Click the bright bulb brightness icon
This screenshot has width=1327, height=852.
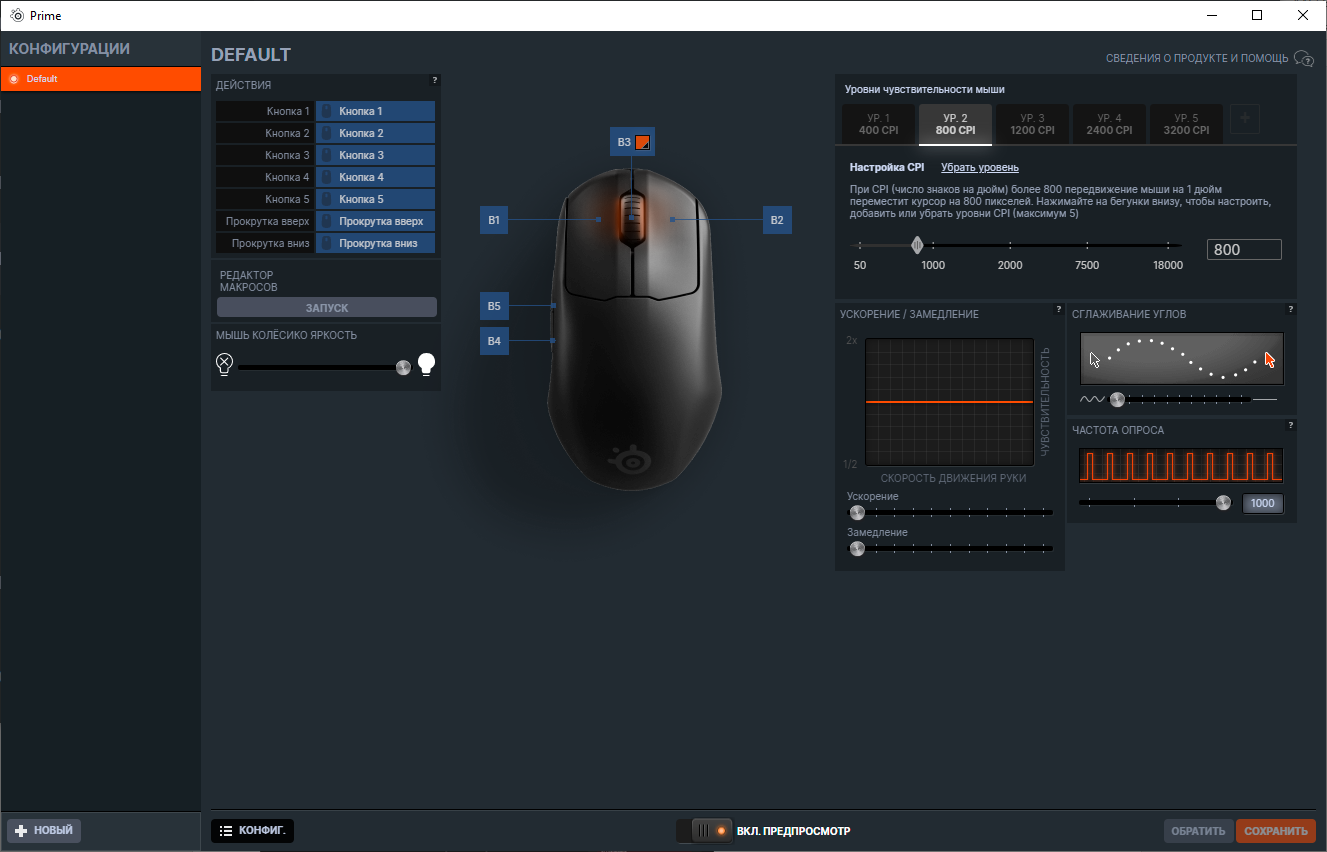(427, 364)
